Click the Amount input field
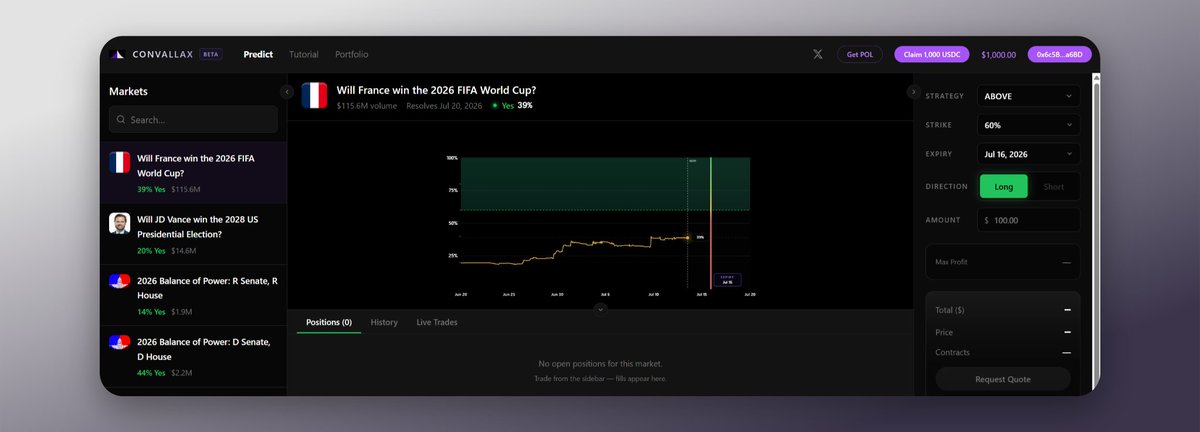Screen dimensions: 1200x432 click(x=1028, y=220)
